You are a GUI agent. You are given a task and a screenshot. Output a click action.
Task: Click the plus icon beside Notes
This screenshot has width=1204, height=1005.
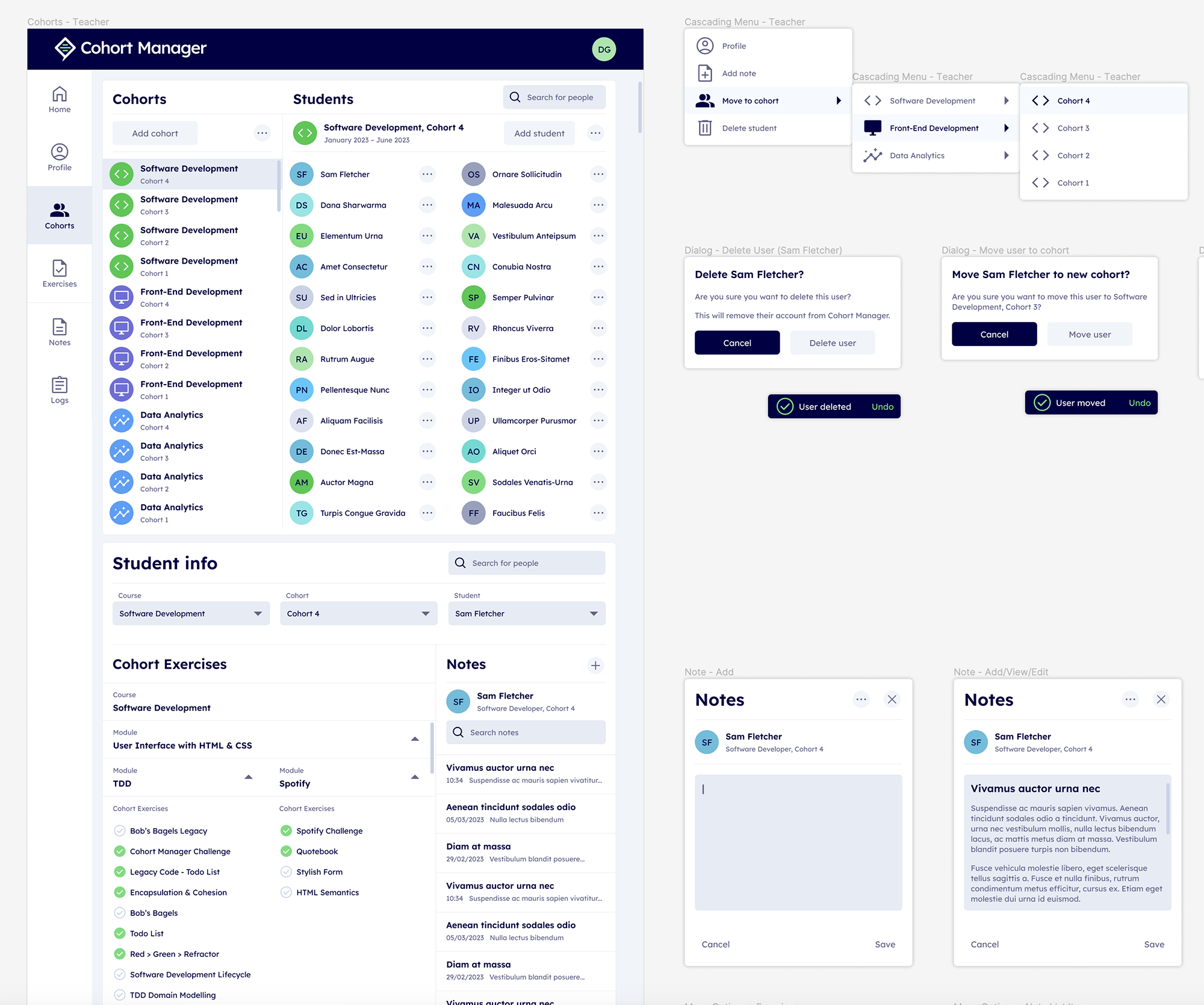[x=595, y=665]
